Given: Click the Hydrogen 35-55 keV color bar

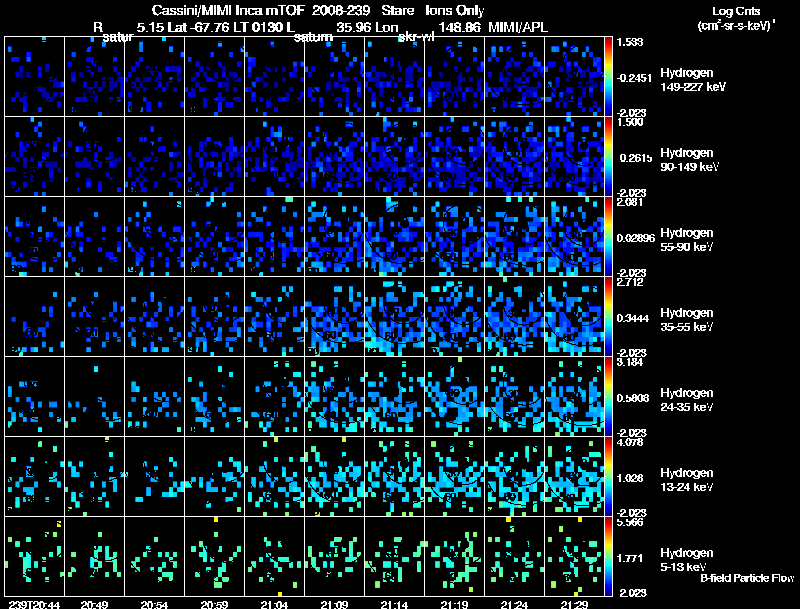Looking at the screenshot, I should pos(608,317).
